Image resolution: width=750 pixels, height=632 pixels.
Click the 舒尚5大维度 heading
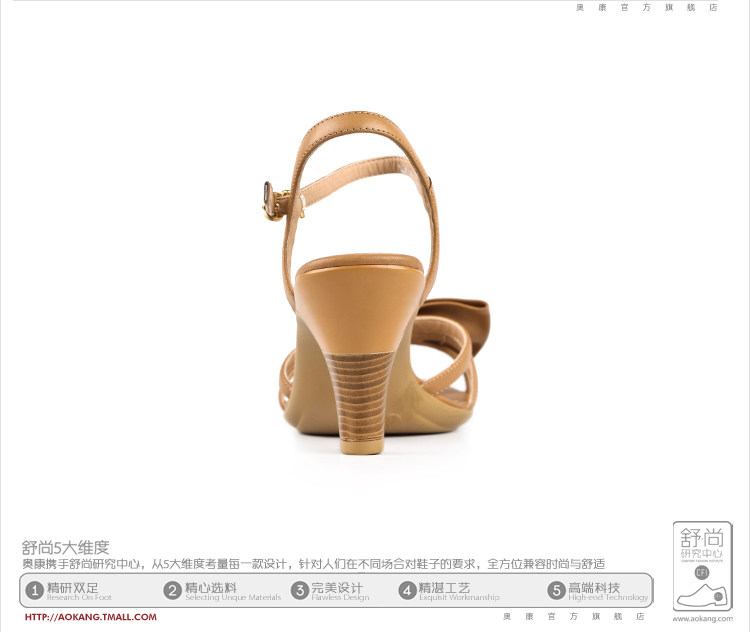click(66, 547)
